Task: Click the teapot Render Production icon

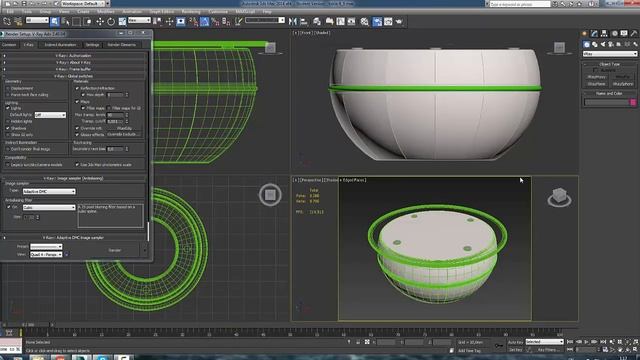Action: pos(399,21)
